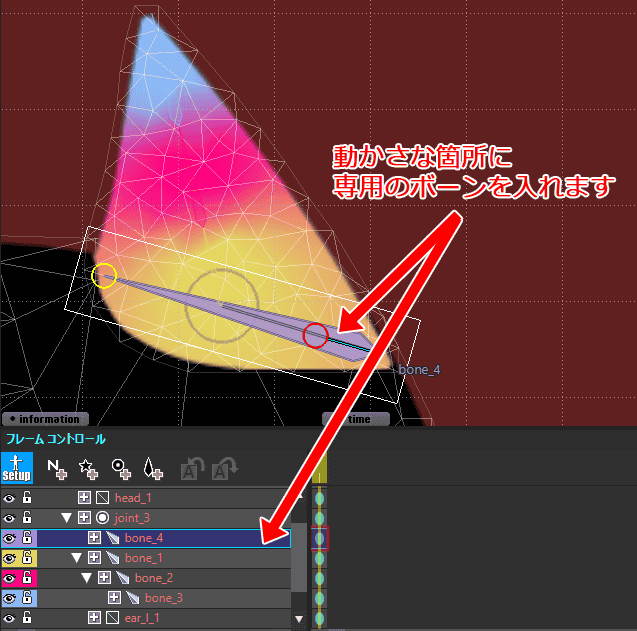
Task: Toggle bone_3 visibility eye
Action: 9,598
